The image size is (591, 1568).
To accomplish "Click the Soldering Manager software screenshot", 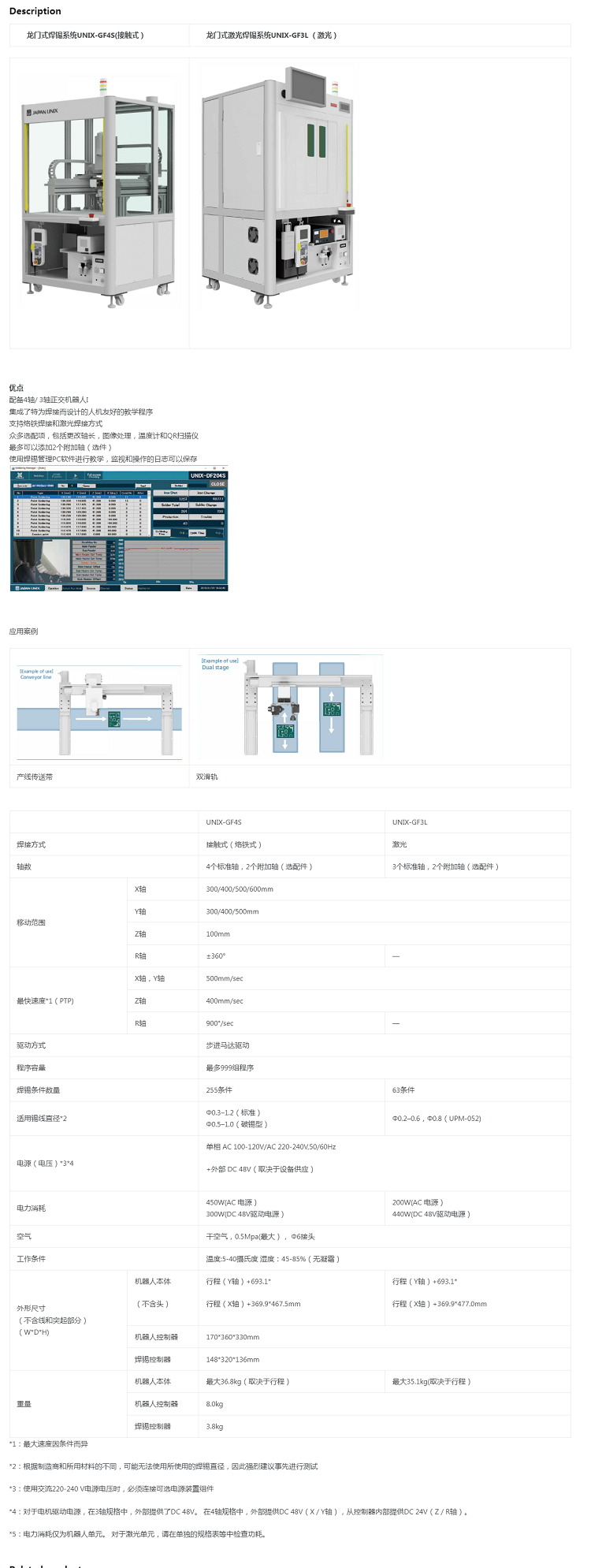I will [118, 528].
